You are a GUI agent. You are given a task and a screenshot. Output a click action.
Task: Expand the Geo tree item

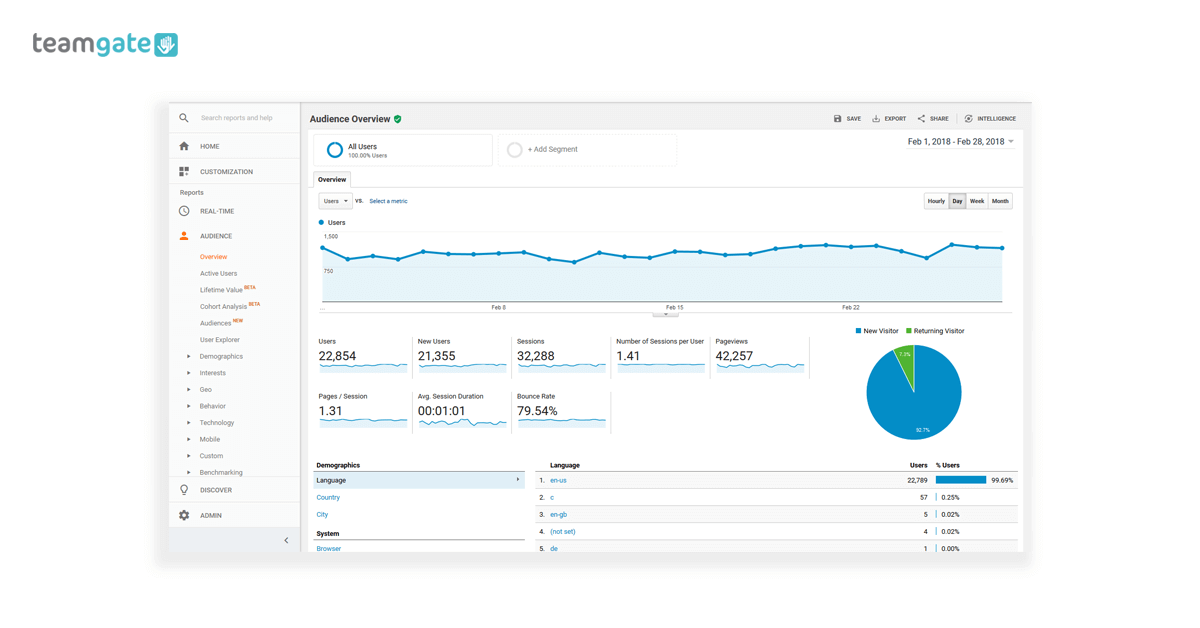pos(188,389)
